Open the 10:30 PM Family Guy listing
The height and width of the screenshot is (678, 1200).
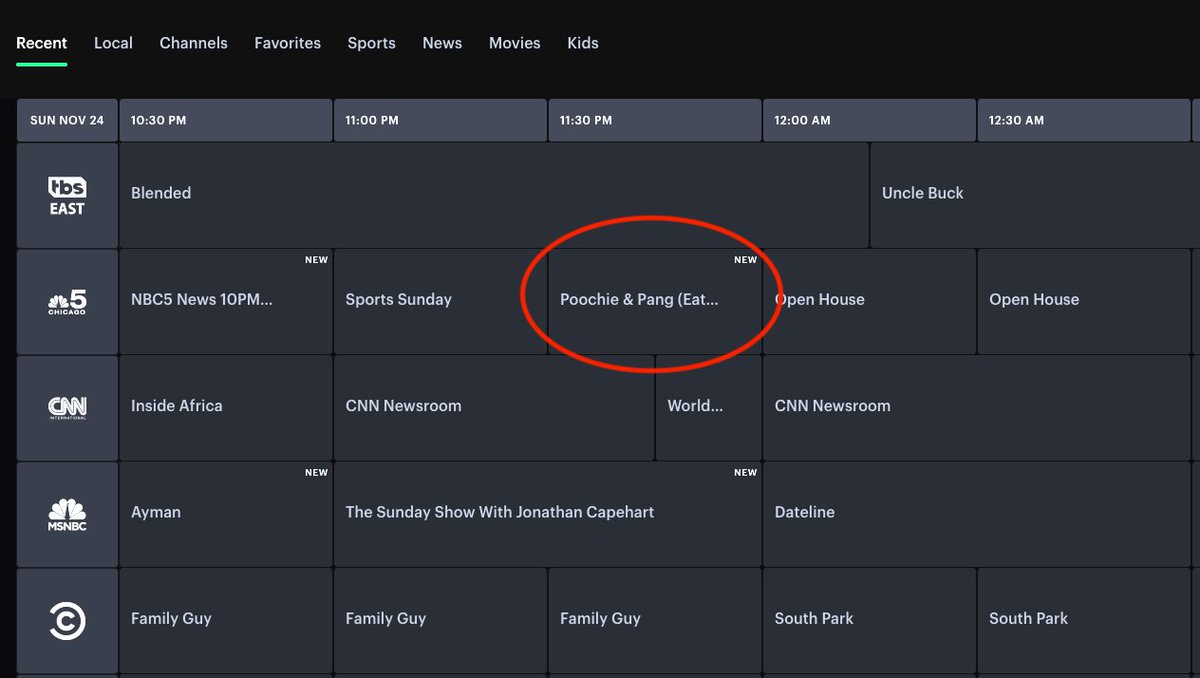(225, 621)
